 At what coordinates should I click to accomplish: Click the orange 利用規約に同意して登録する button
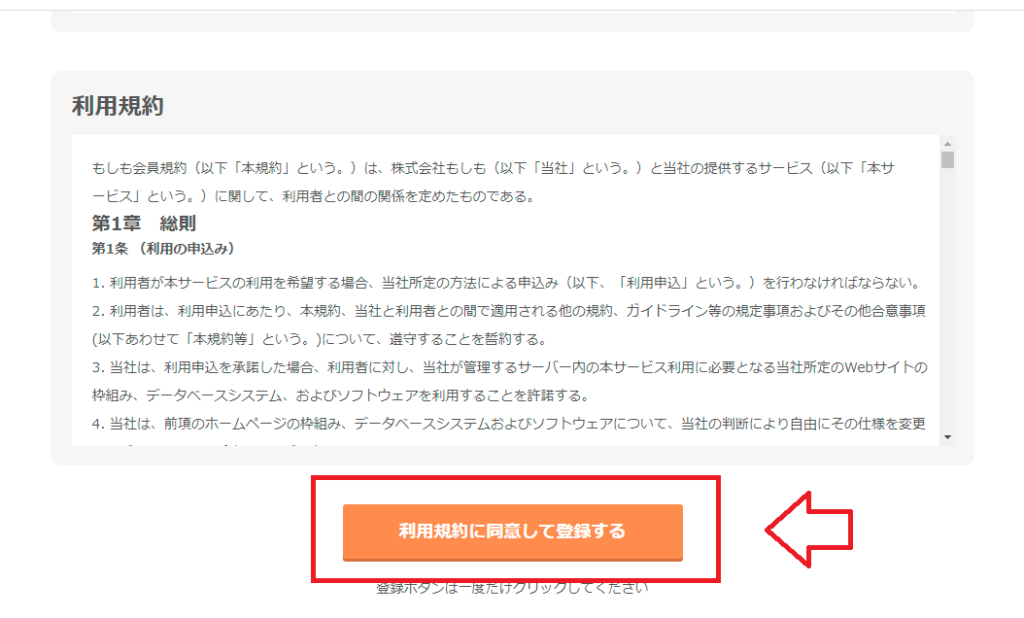pyautogui.click(x=513, y=532)
